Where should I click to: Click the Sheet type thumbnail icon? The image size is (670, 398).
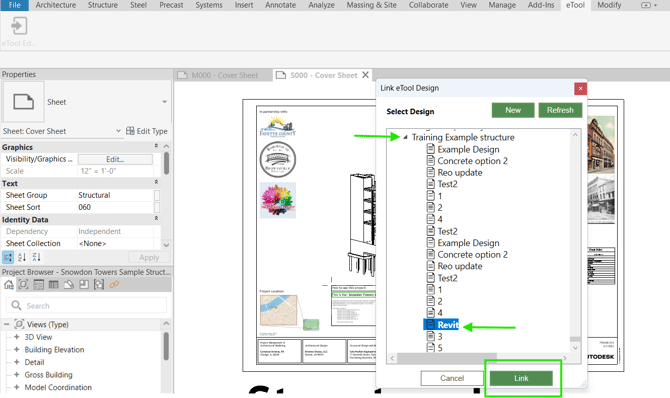(24, 102)
